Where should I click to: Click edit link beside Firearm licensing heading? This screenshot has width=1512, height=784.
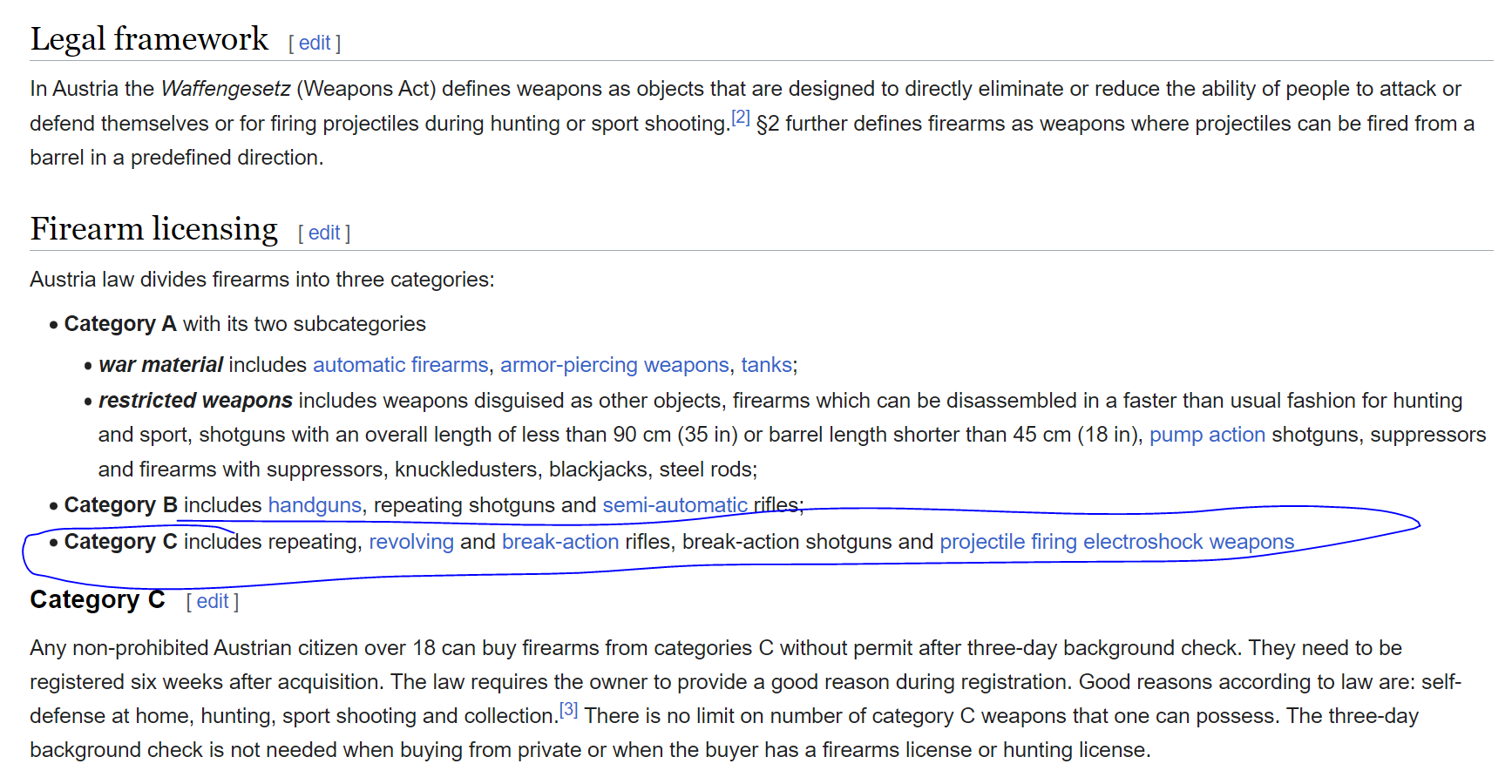pyautogui.click(x=324, y=233)
